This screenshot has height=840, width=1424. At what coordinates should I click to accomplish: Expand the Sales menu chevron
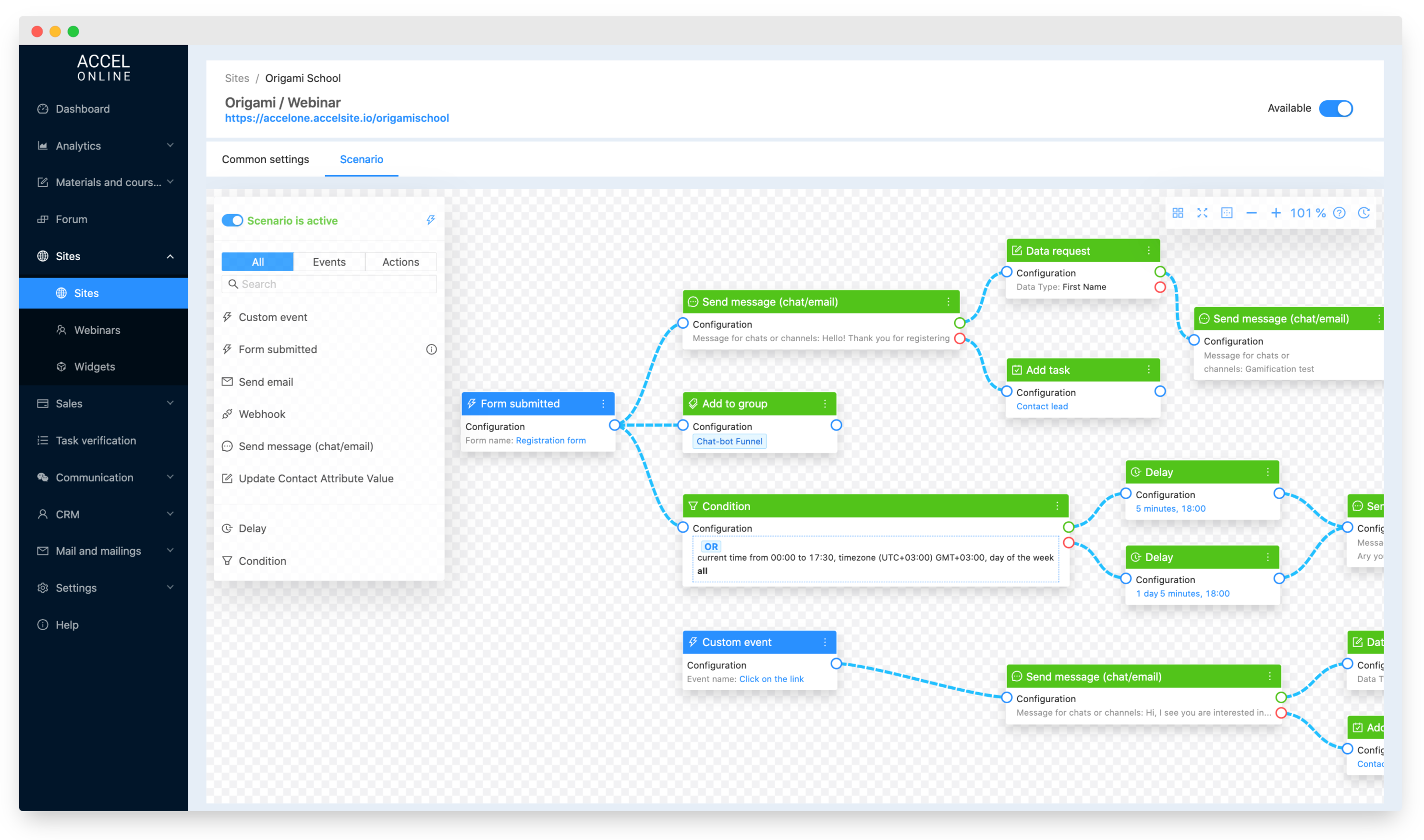(x=170, y=404)
